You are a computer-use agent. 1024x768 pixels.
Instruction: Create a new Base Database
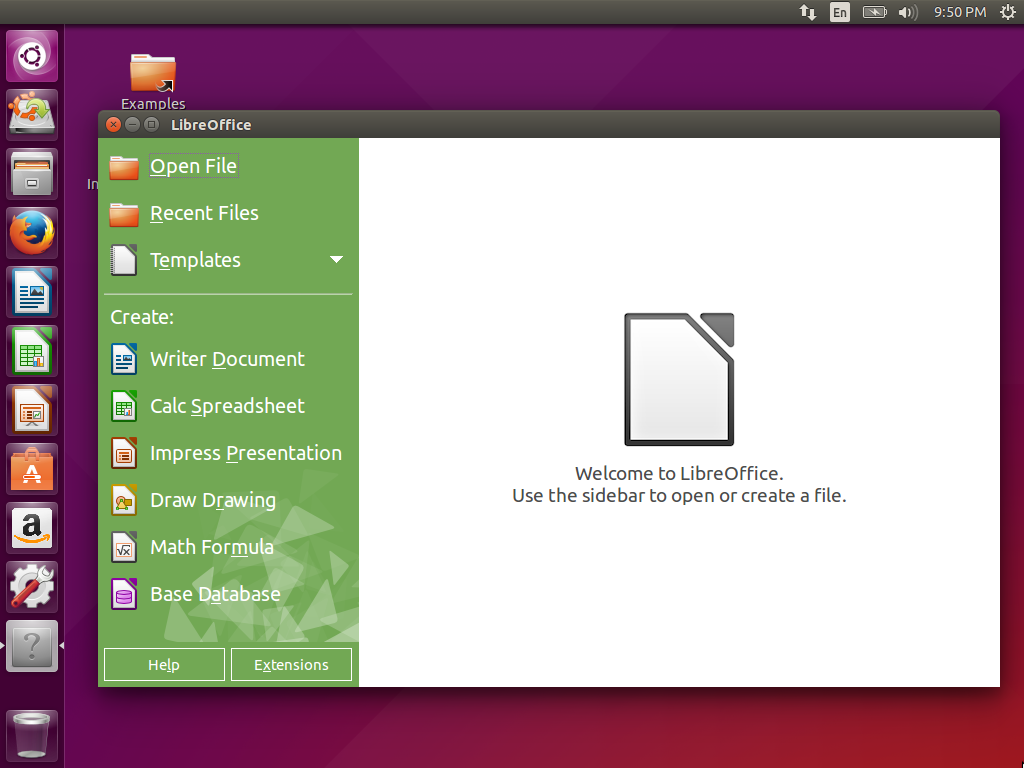[x=216, y=594]
